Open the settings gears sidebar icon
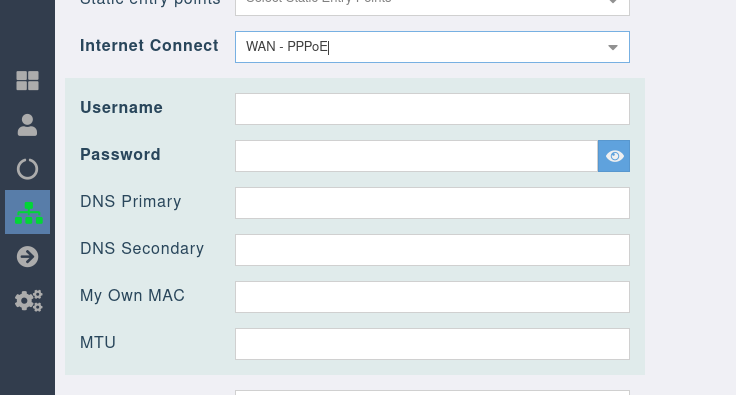The width and height of the screenshot is (736, 395). pos(28,300)
